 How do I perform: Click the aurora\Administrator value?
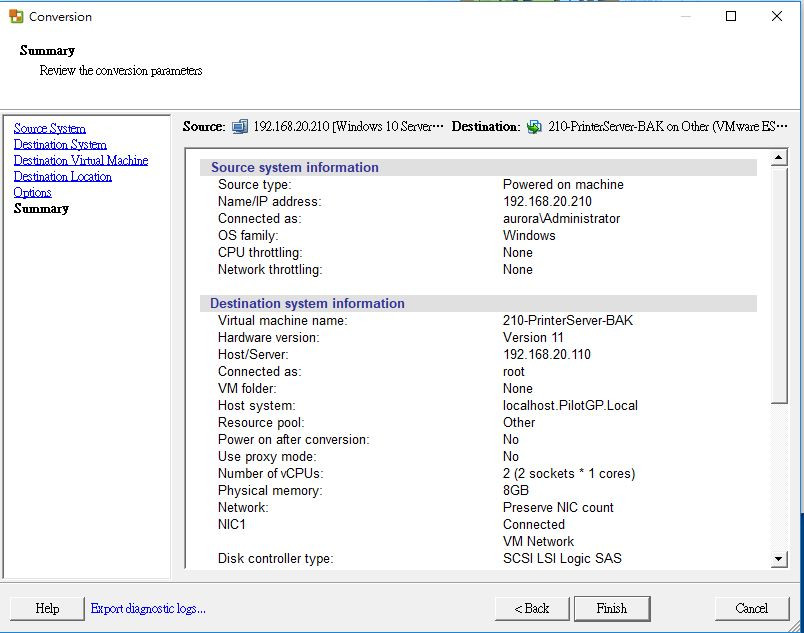tap(561, 218)
